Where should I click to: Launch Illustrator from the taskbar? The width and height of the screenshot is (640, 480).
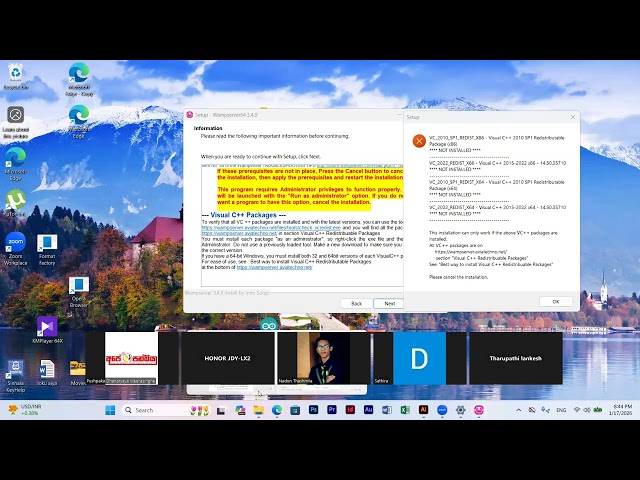coord(423,410)
